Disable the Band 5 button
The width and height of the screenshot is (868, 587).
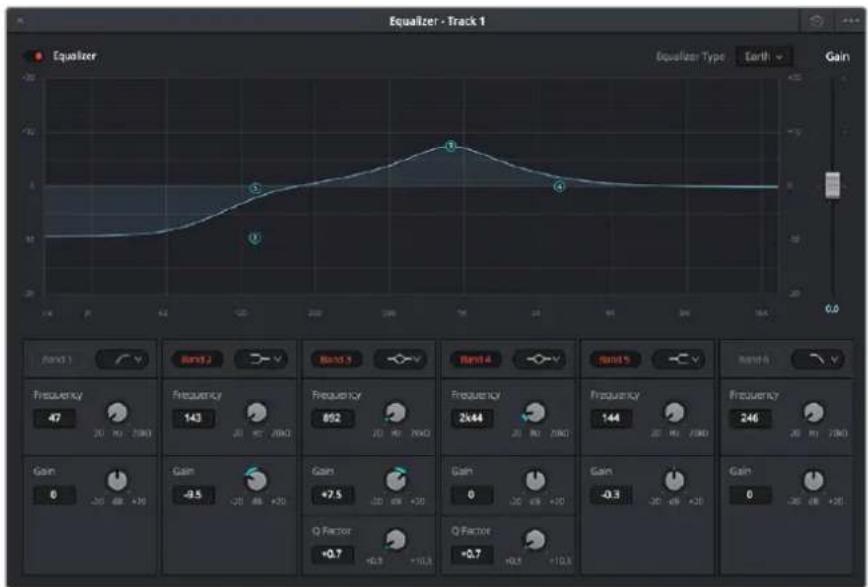(614, 359)
